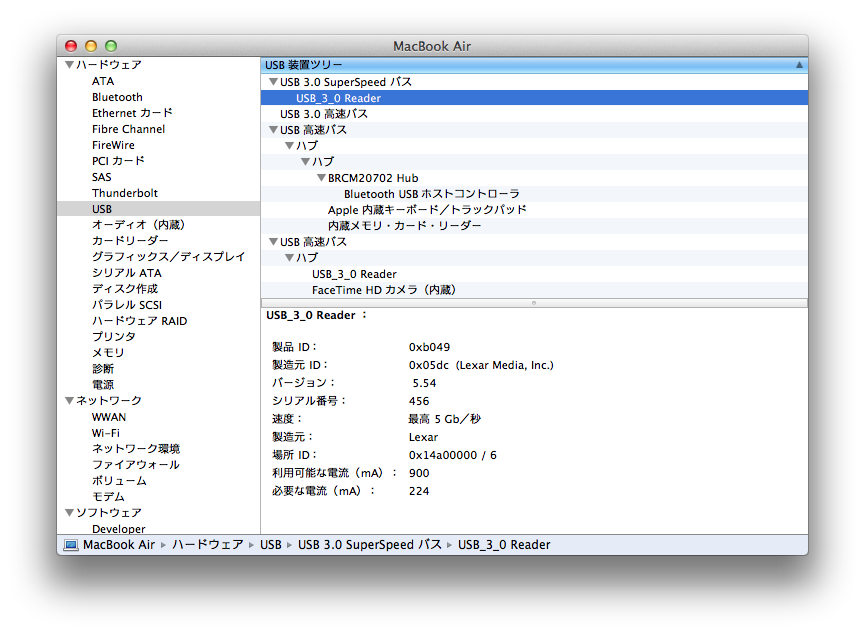Viewport: 865px width, 634px height.
Task: Select ボリューム in sidebar
Action: (119, 481)
